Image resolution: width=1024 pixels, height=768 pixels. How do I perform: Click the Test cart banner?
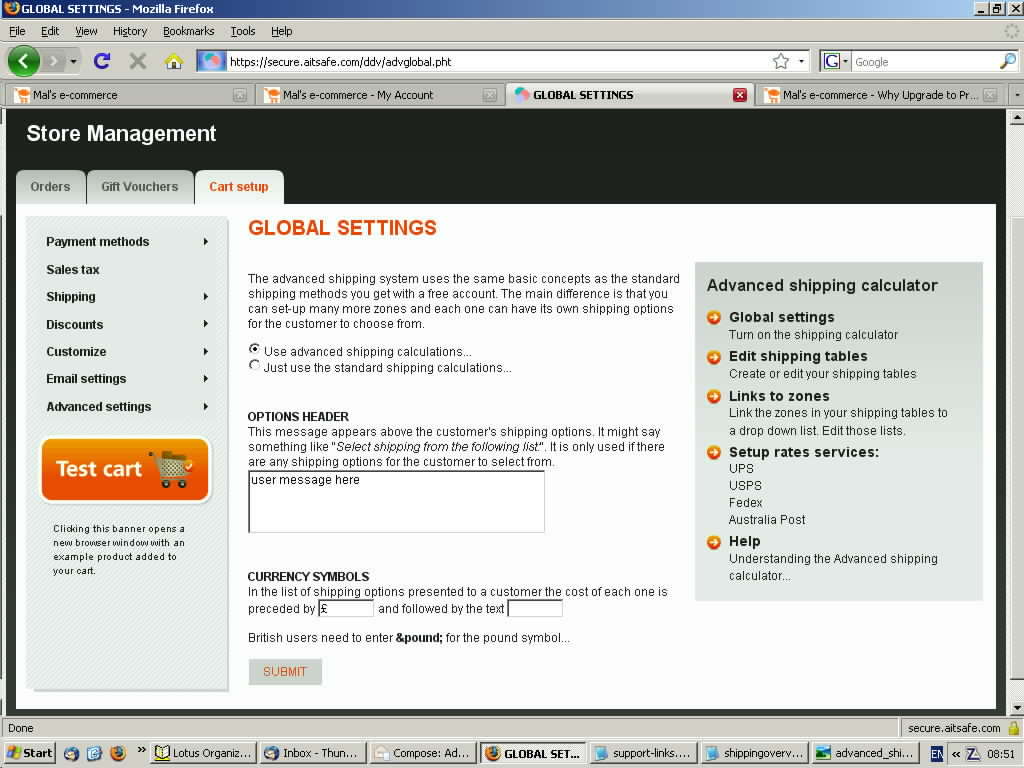(x=125, y=469)
